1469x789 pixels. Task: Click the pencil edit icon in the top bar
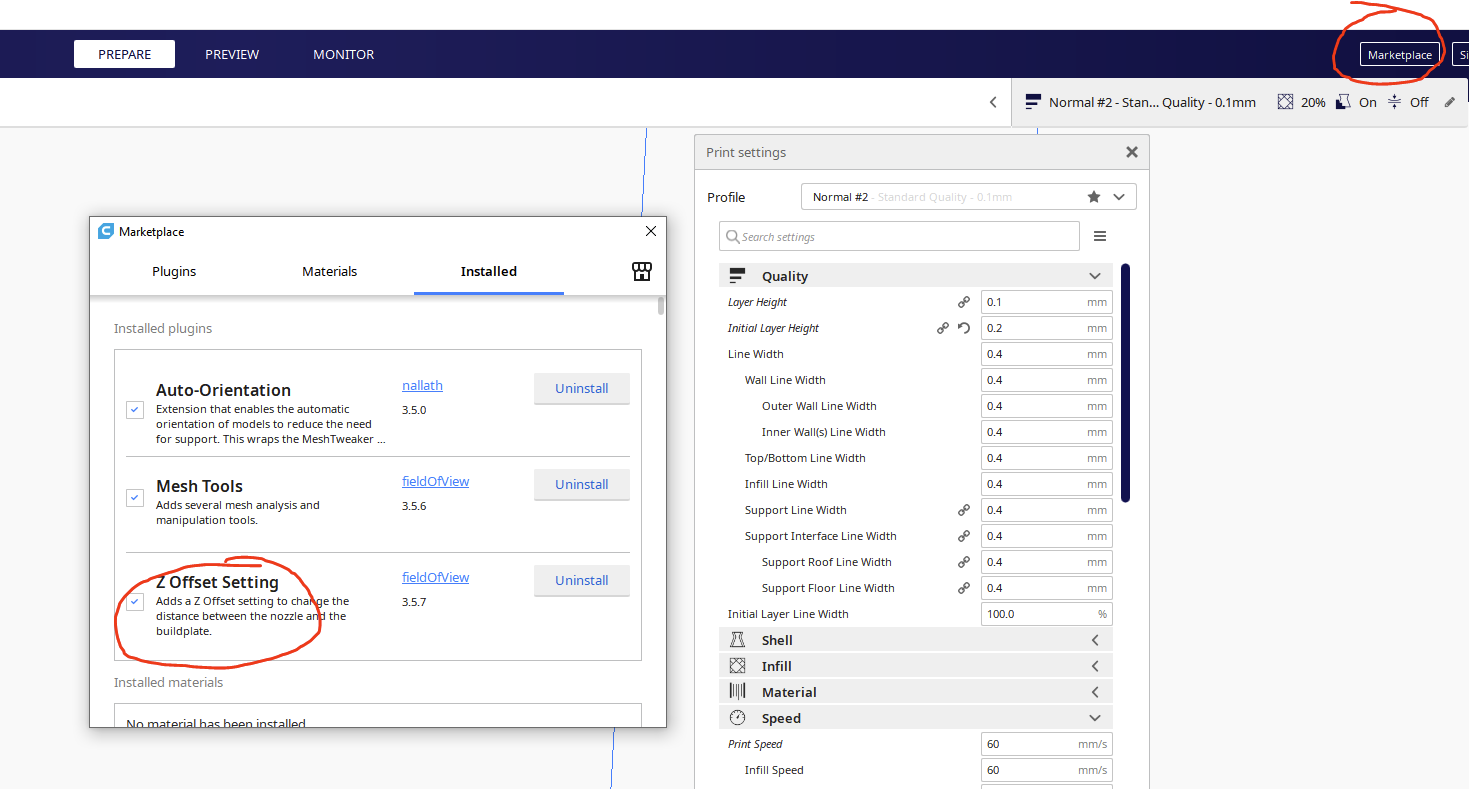1450,102
